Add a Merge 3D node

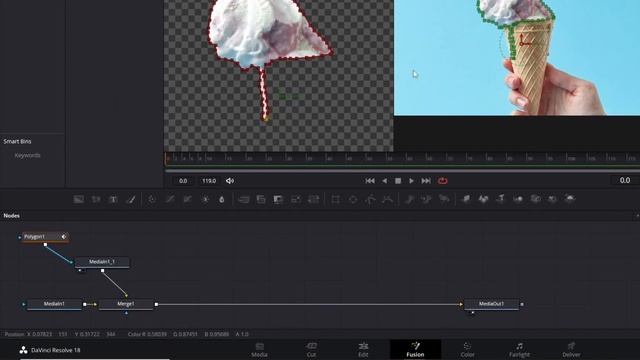[518, 199]
